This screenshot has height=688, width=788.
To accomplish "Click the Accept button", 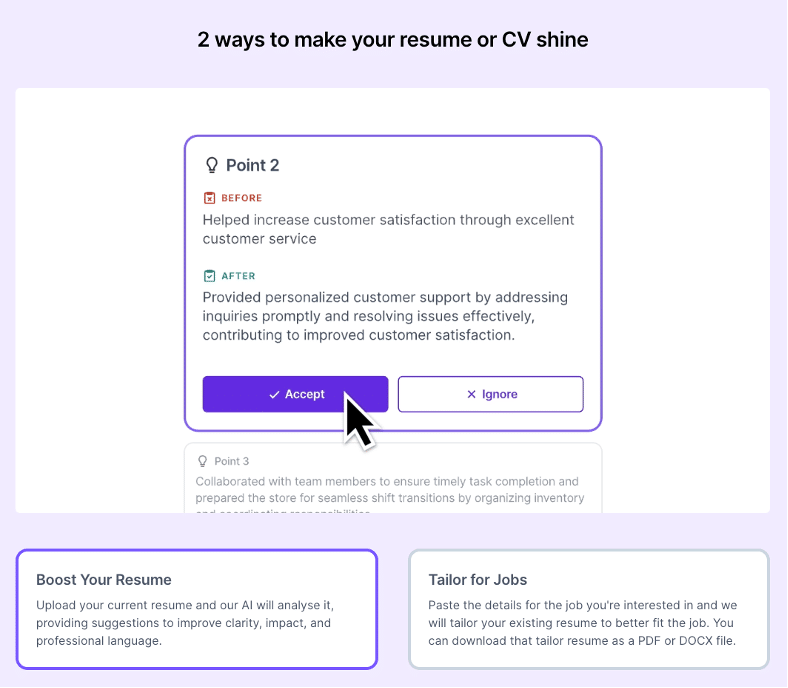I will click(x=295, y=394).
